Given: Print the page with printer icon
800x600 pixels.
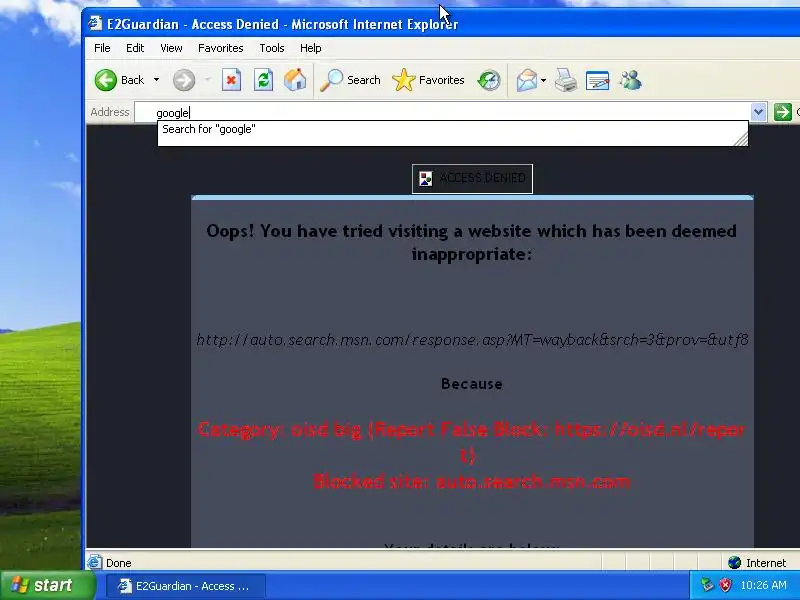Looking at the screenshot, I should (x=566, y=80).
